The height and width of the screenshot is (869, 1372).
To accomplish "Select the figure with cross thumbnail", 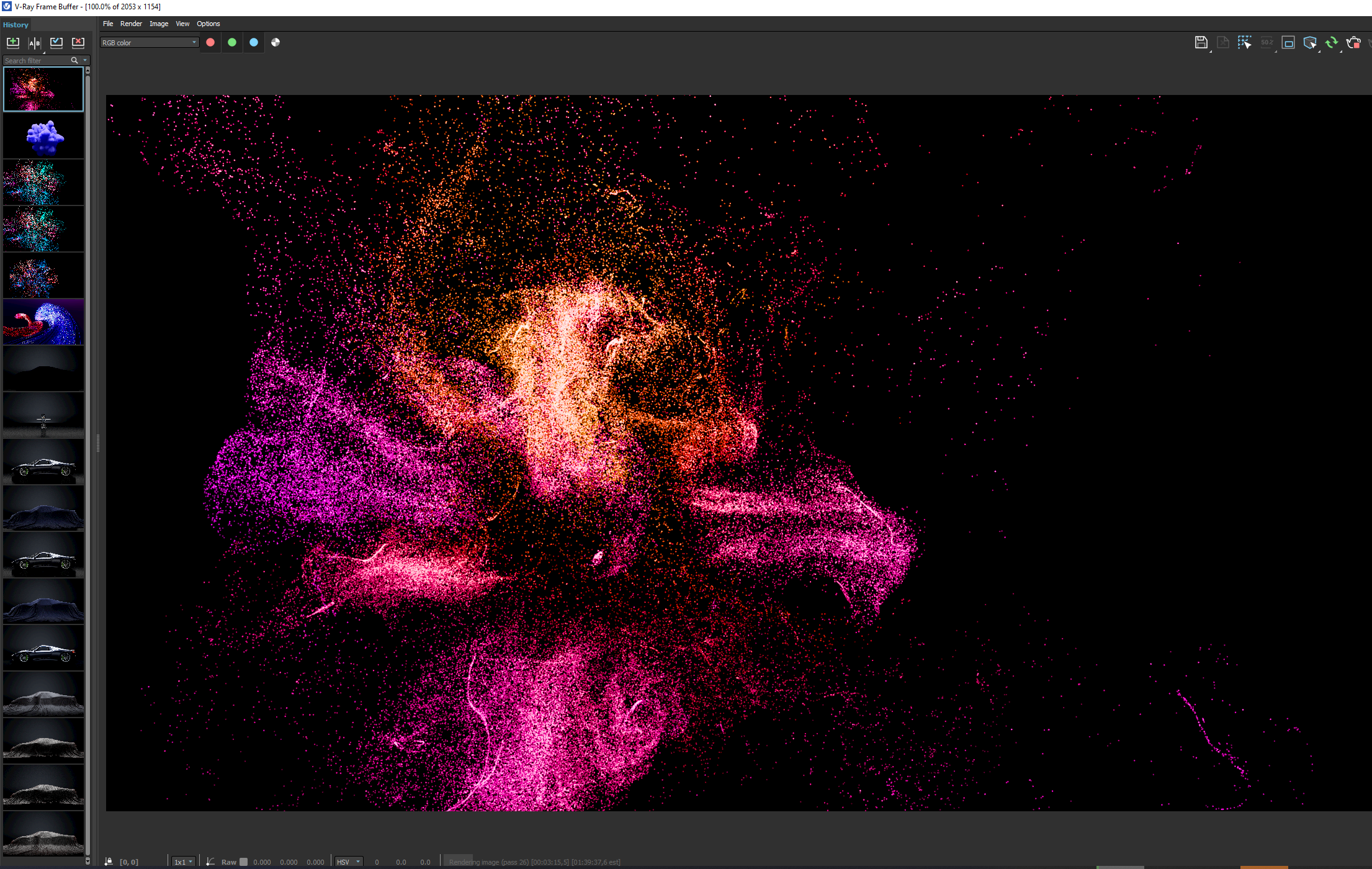I will 43,415.
